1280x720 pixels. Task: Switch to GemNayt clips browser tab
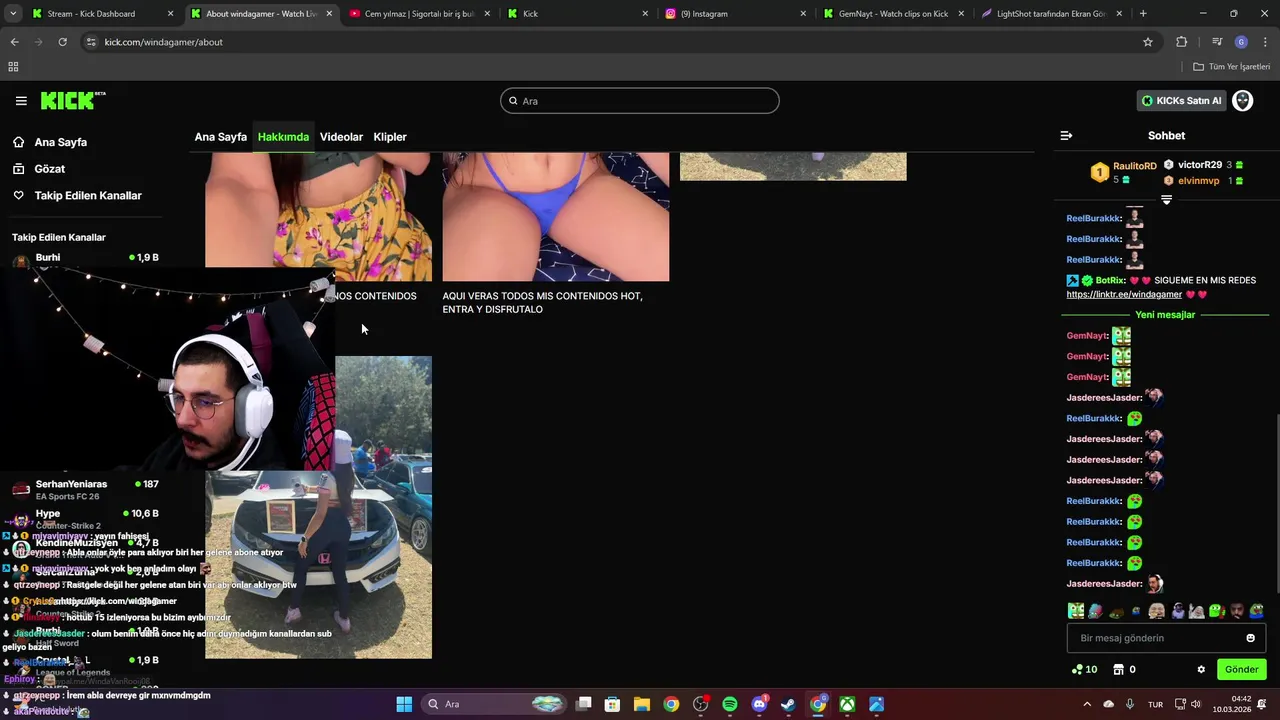coord(893,14)
